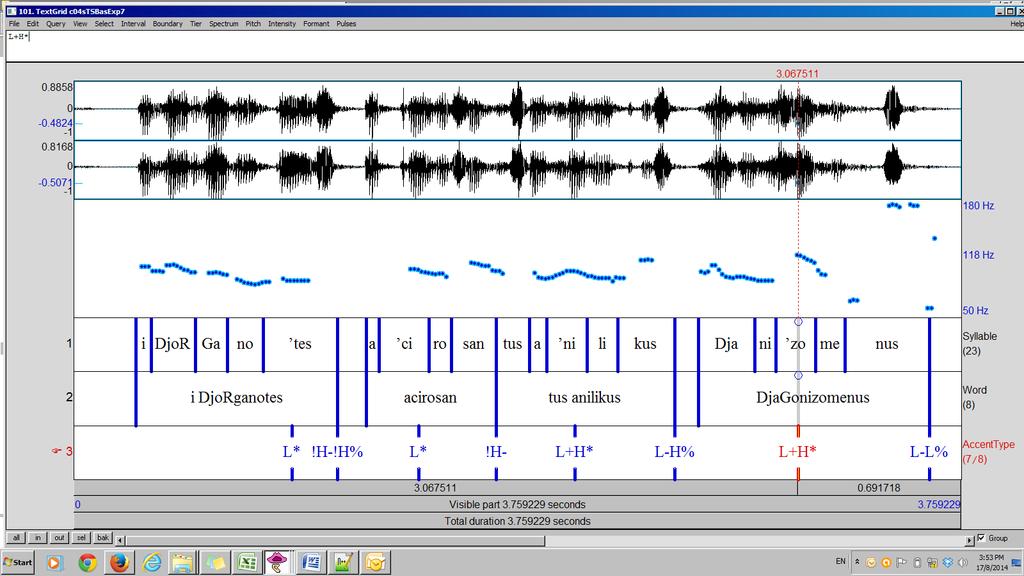Open the Query menu
1024x576 pixels.
pos(56,24)
